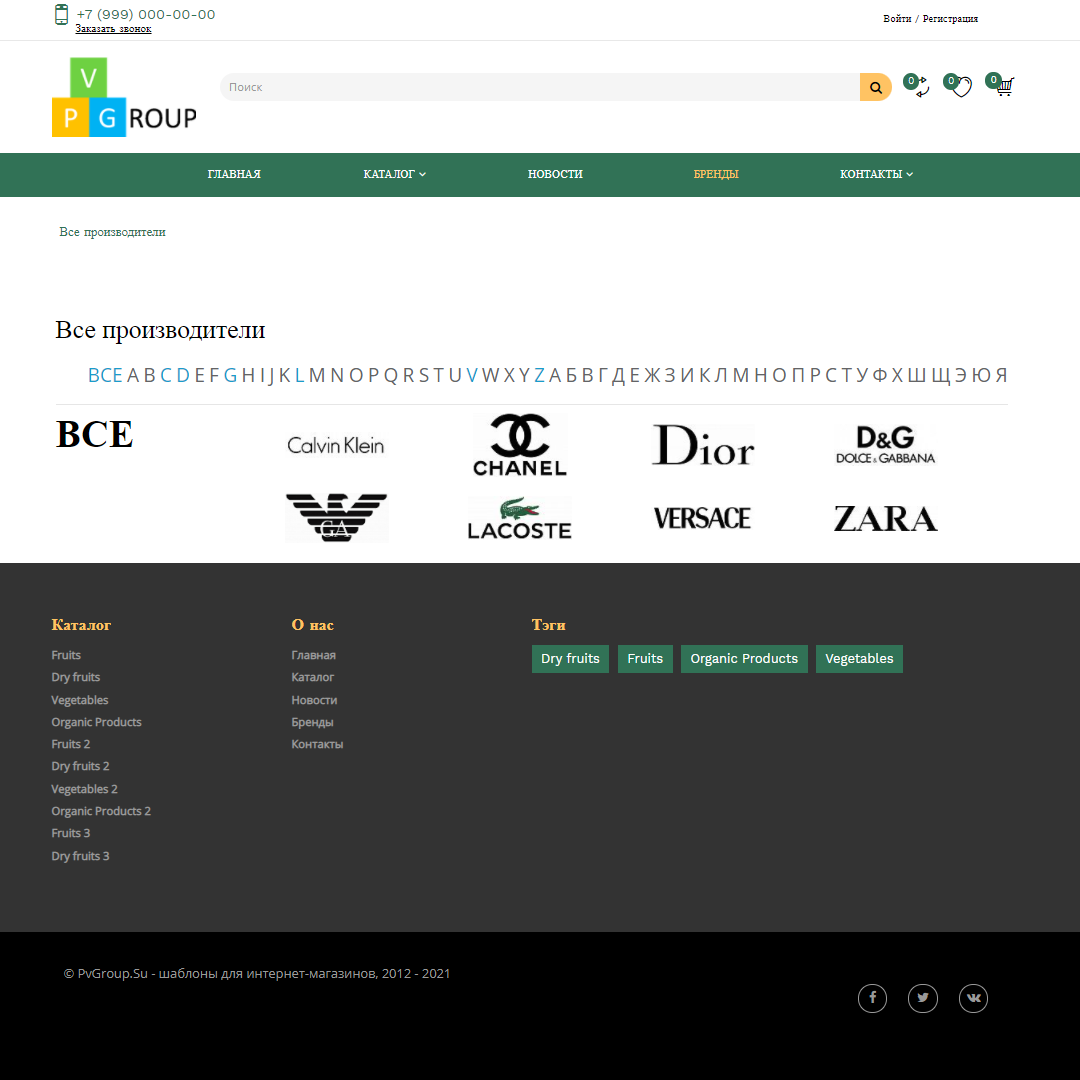This screenshot has width=1080, height=1080.
Task: Open the wishlist heart icon
Action: coord(961,88)
